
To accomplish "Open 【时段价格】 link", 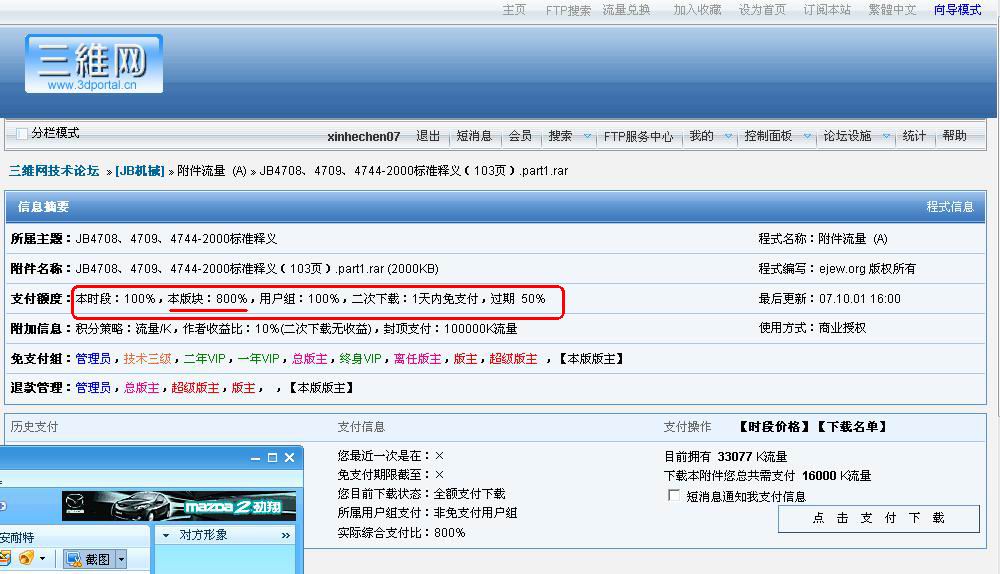I will (775, 427).
